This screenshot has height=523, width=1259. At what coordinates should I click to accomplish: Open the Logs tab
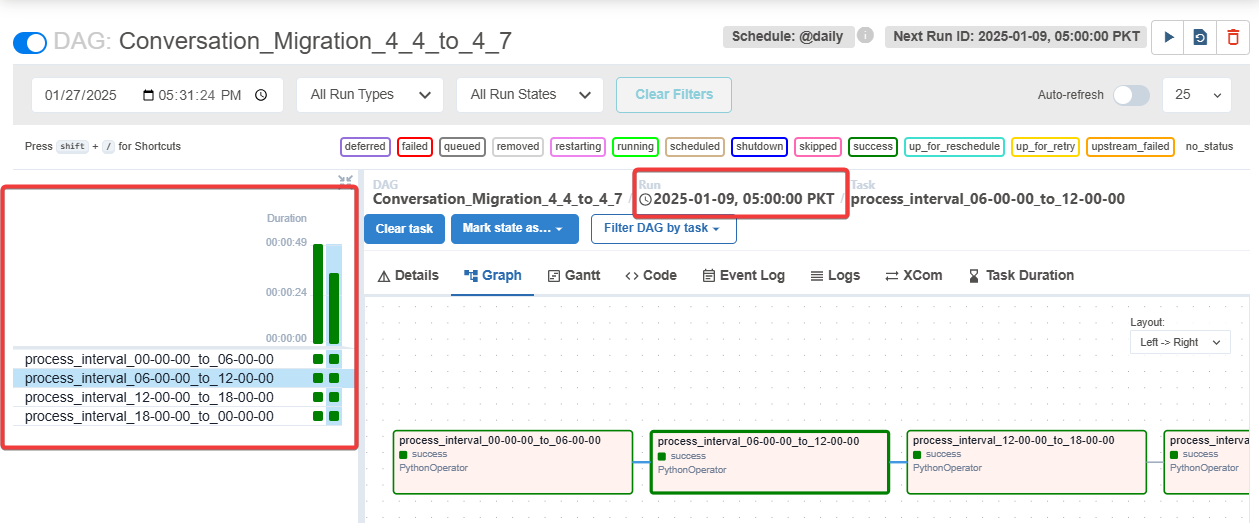834,275
